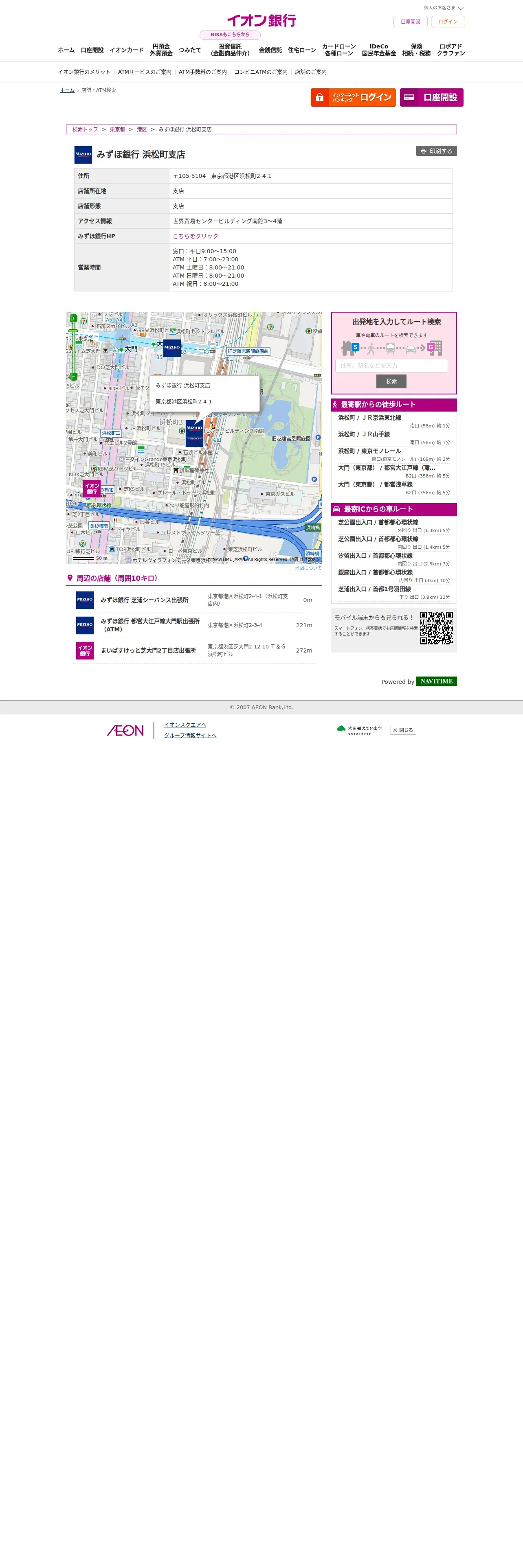Click みずほ銀行 浜松町支店 in map popup
The height and width of the screenshot is (1568, 523).
[x=182, y=385]
